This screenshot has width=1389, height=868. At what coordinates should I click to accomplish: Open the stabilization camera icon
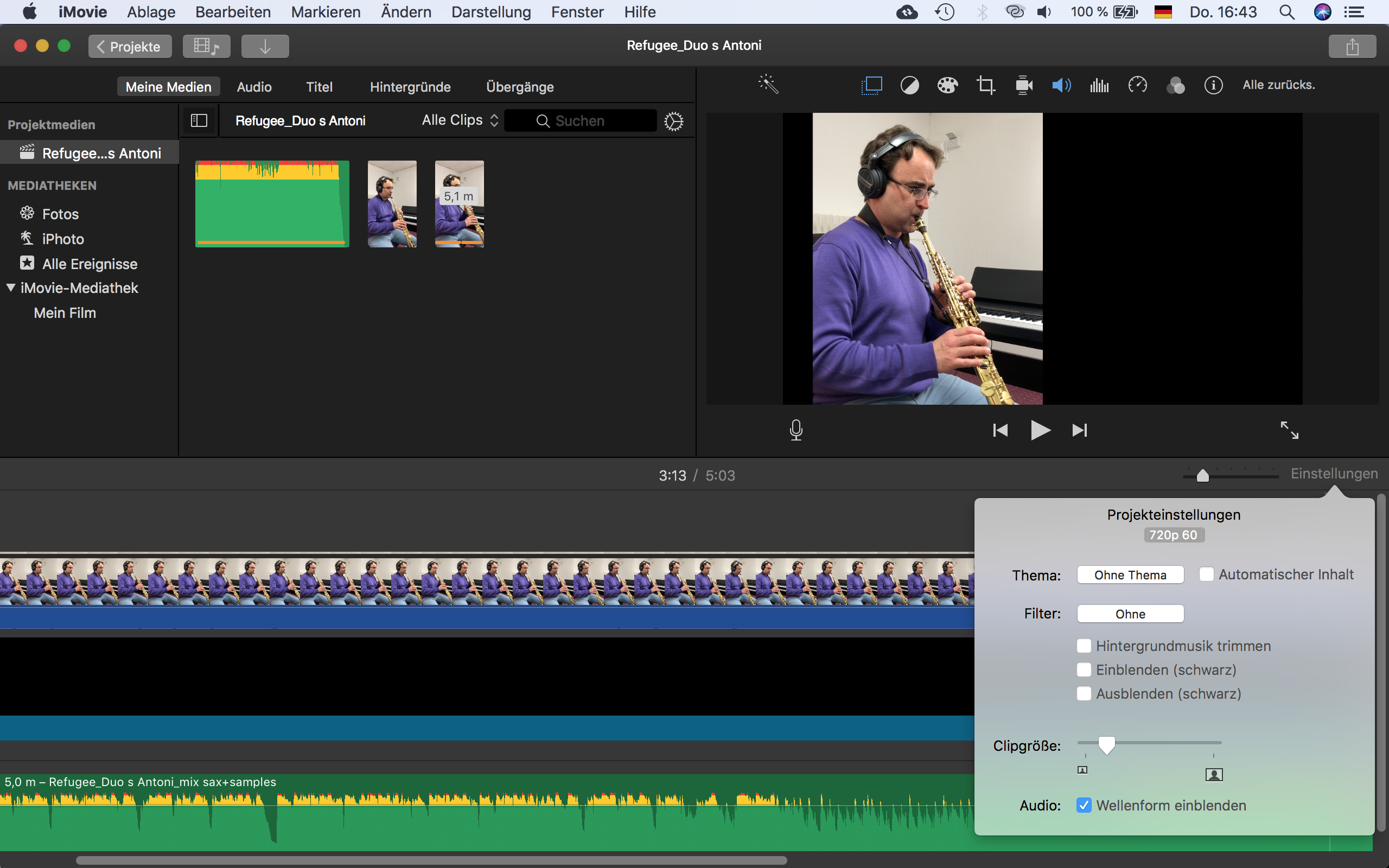click(x=1023, y=86)
